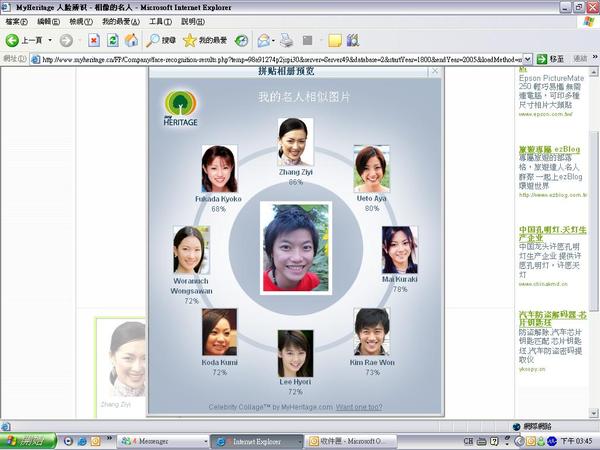This screenshot has width=600, height=450.
Task: Open the 工具 (Tools) menu
Action: click(x=160, y=22)
